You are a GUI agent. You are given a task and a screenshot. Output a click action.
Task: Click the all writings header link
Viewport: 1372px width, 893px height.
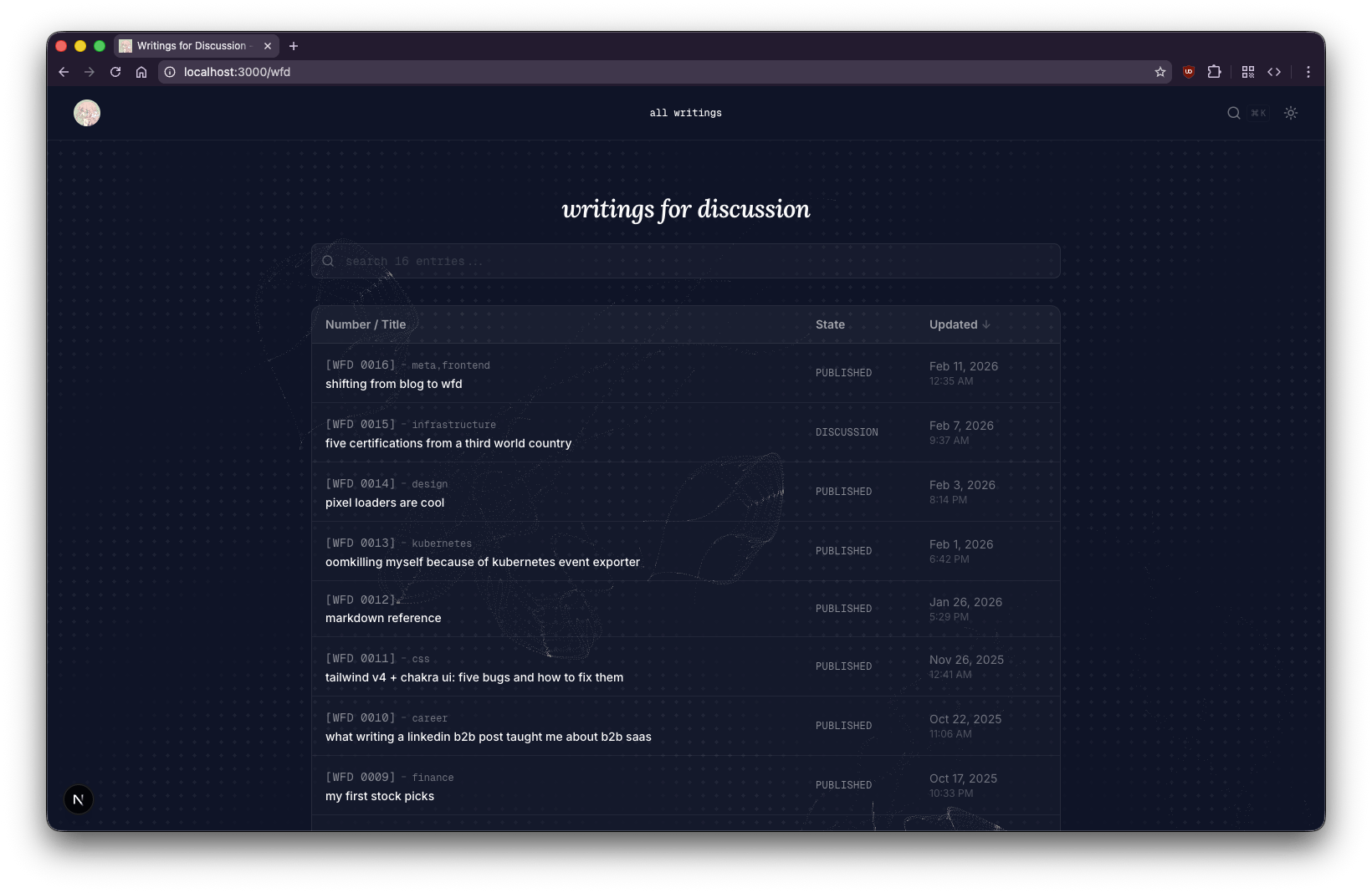[x=686, y=113]
